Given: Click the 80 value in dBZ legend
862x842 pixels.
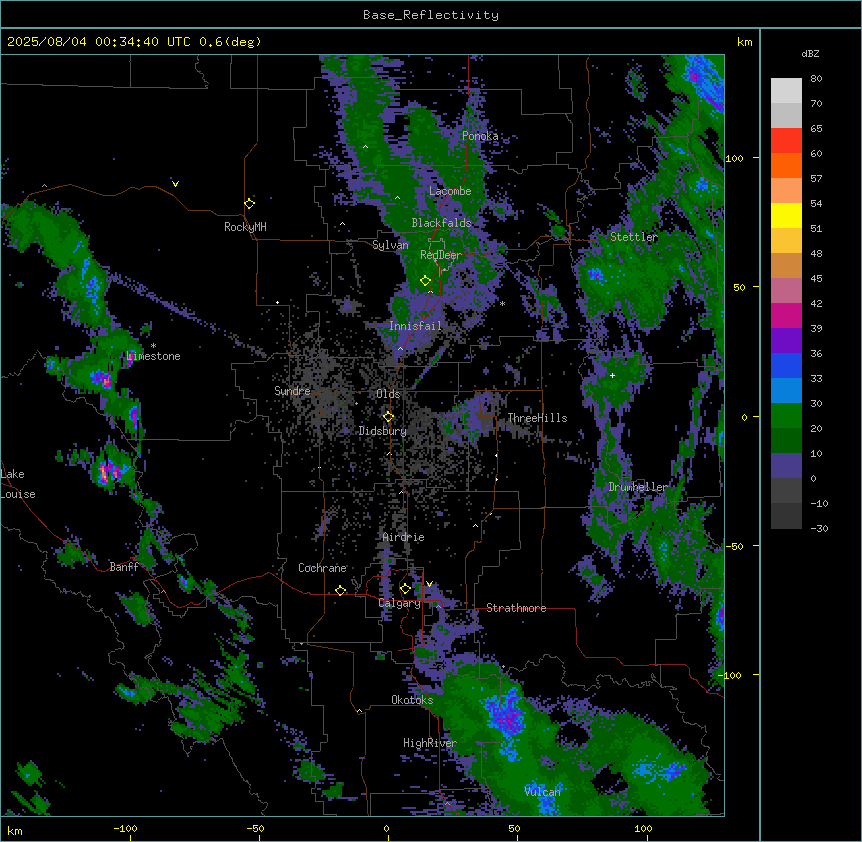Looking at the screenshot, I should click(816, 79).
